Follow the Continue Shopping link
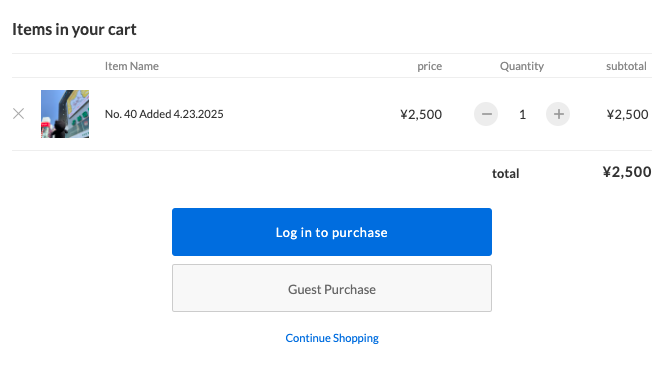 tap(332, 338)
